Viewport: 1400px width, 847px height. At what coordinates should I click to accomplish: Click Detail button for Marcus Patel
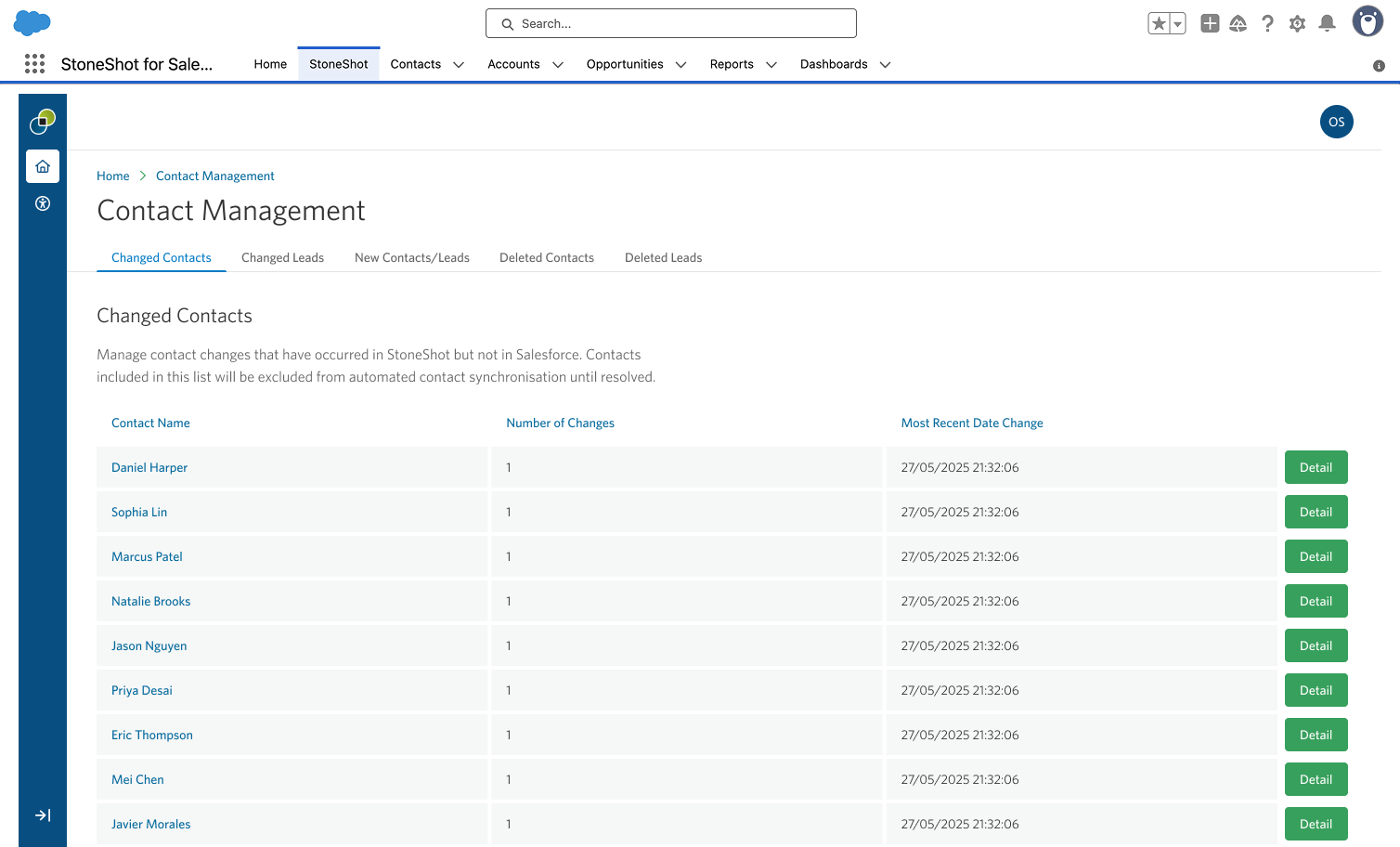(1316, 556)
